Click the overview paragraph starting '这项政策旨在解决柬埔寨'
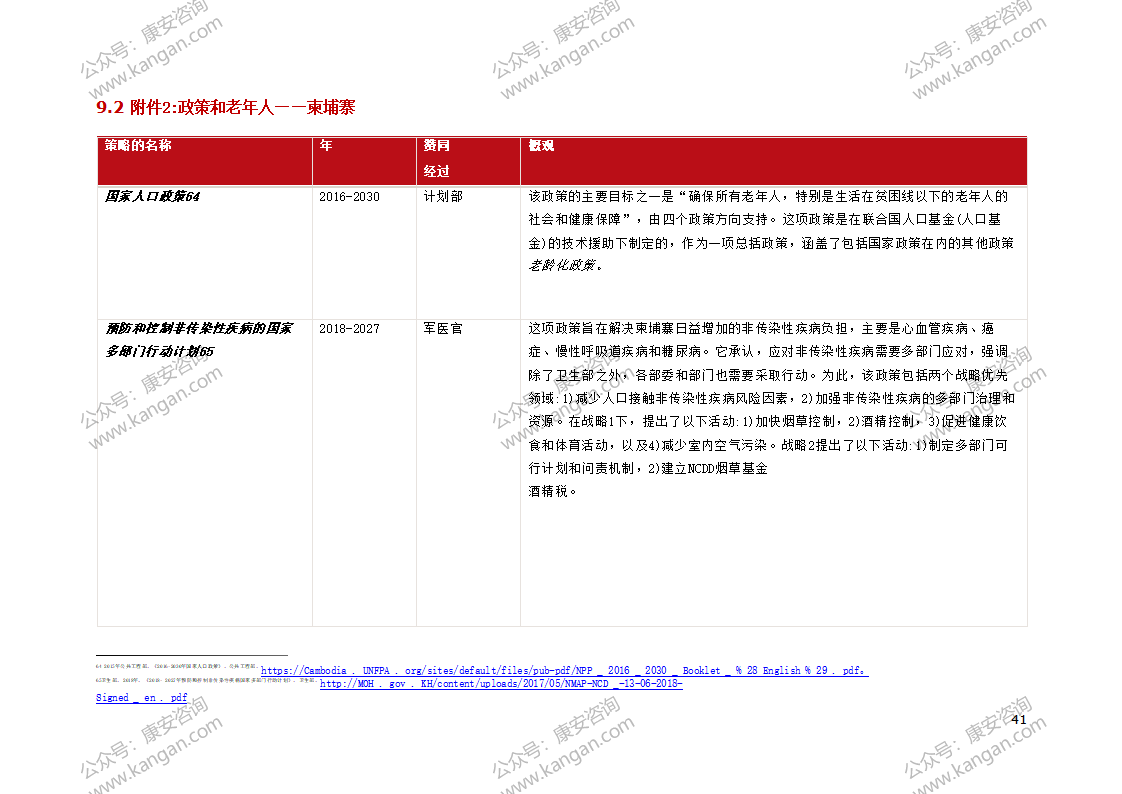Viewport: 1122px width, 794px height. point(771,410)
